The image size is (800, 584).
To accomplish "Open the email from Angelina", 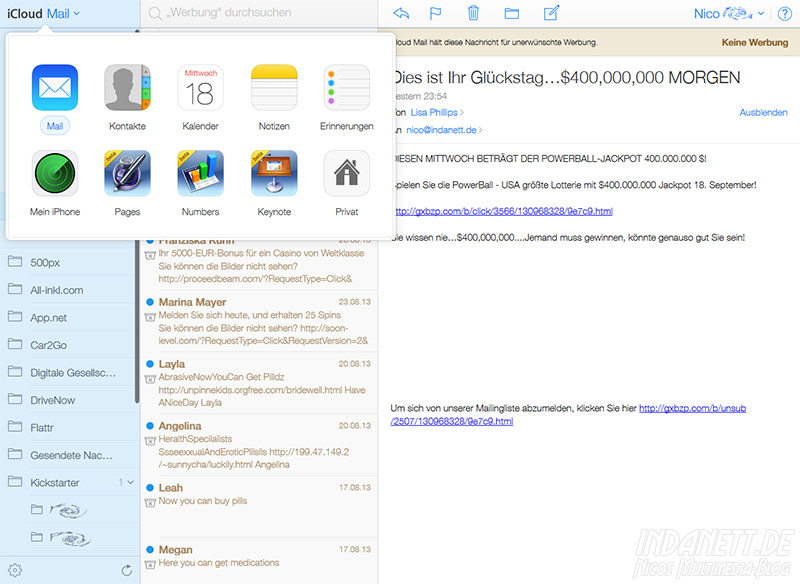I will tap(259, 445).
